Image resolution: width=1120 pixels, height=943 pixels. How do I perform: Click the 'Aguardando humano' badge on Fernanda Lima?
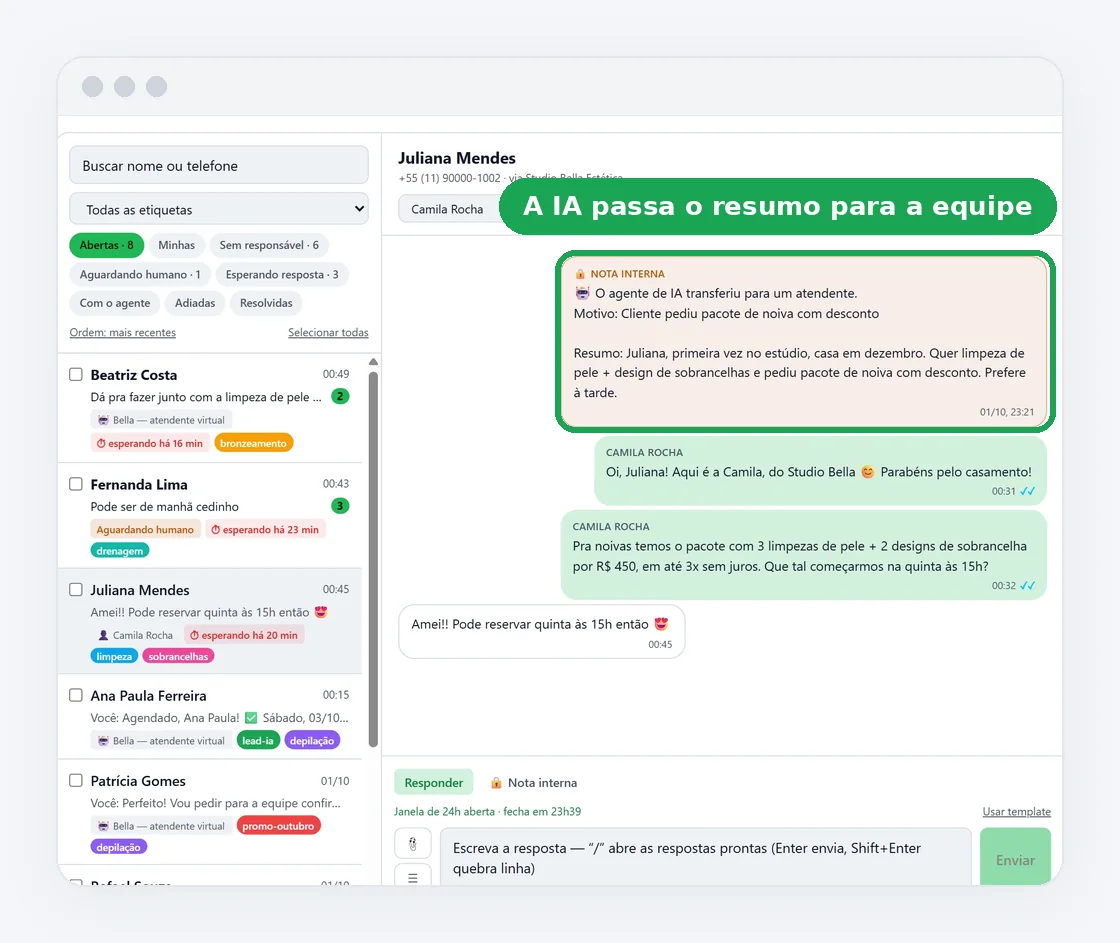(x=145, y=529)
